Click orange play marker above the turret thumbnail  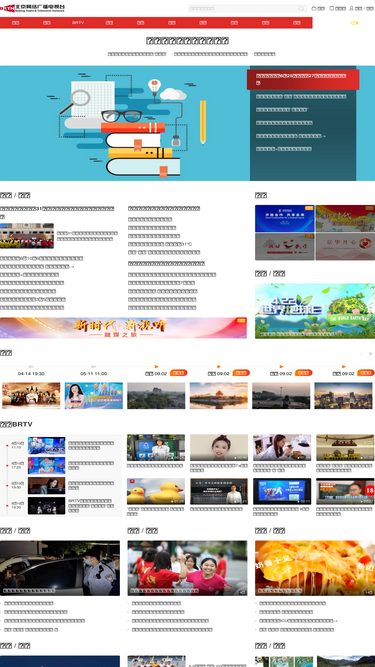(x=219, y=366)
